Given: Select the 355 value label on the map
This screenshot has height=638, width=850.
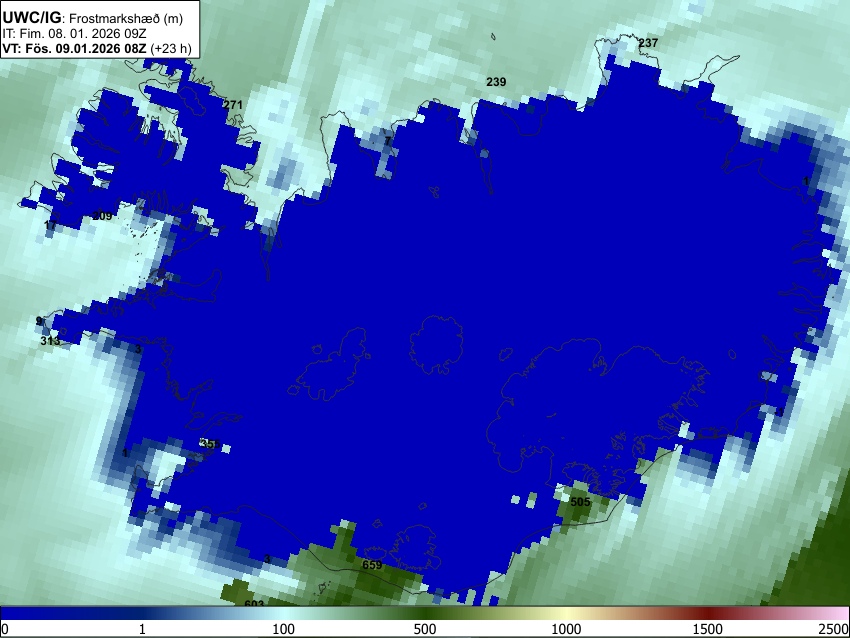Looking at the screenshot, I should (210, 444).
